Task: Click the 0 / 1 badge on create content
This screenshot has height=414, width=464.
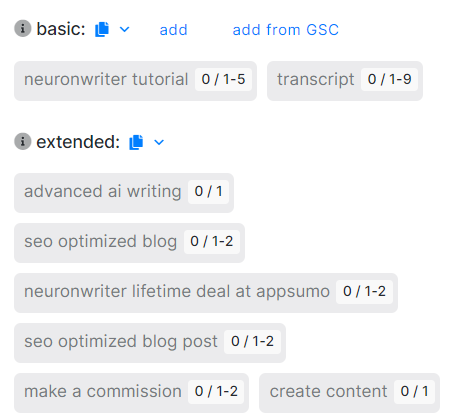Action: coord(414,391)
